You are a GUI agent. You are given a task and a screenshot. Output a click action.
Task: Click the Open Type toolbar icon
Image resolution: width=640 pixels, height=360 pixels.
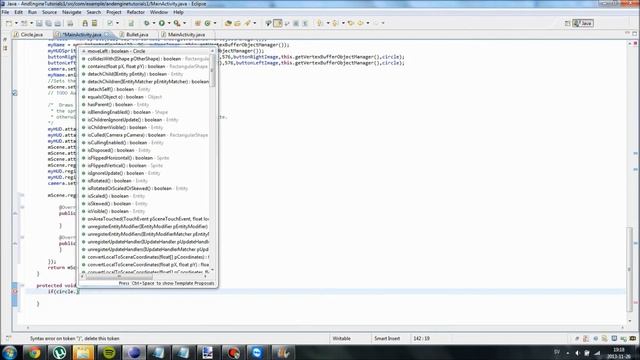point(228,23)
